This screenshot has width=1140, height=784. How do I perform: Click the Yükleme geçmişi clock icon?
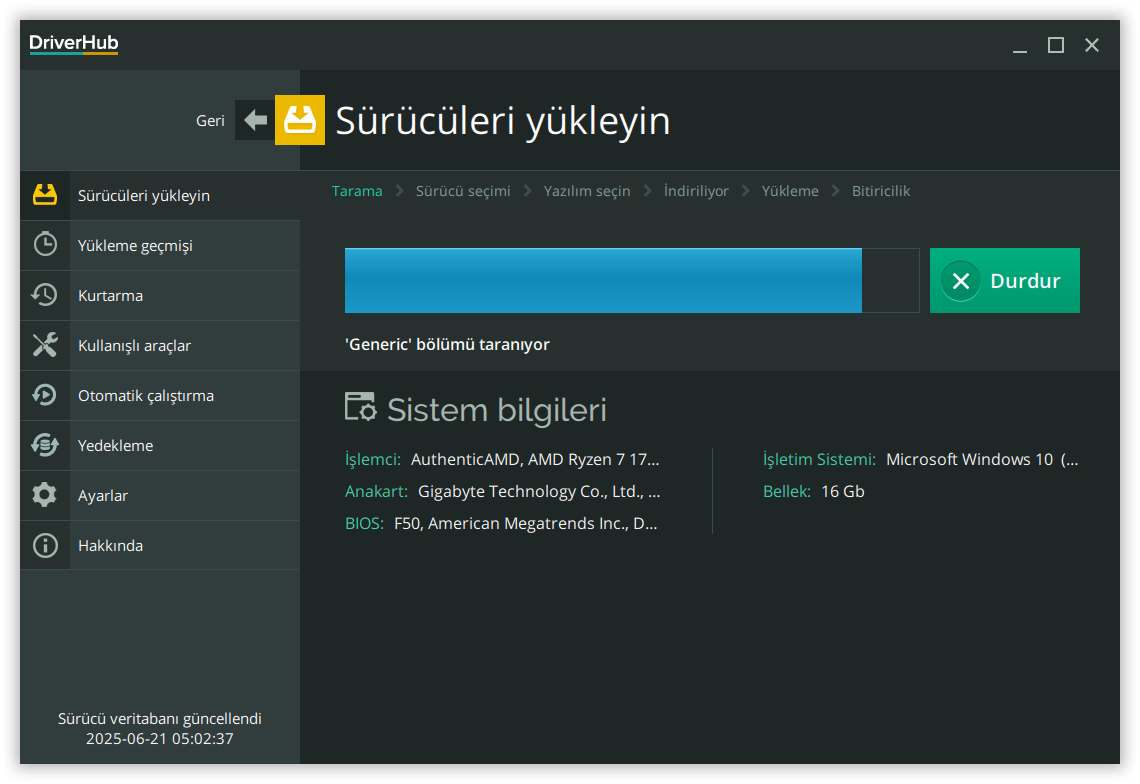point(45,244)
